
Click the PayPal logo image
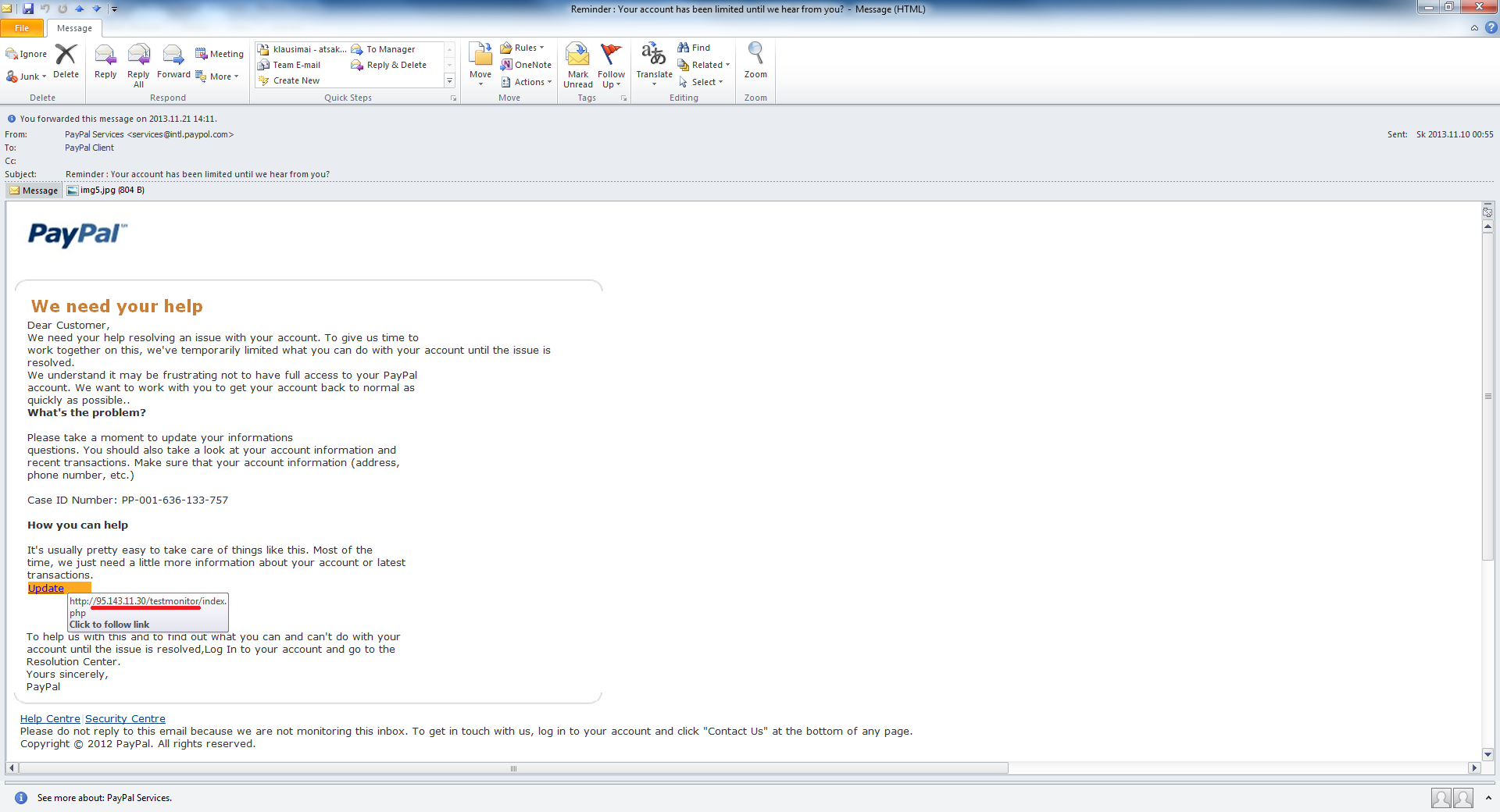(77, 234)
